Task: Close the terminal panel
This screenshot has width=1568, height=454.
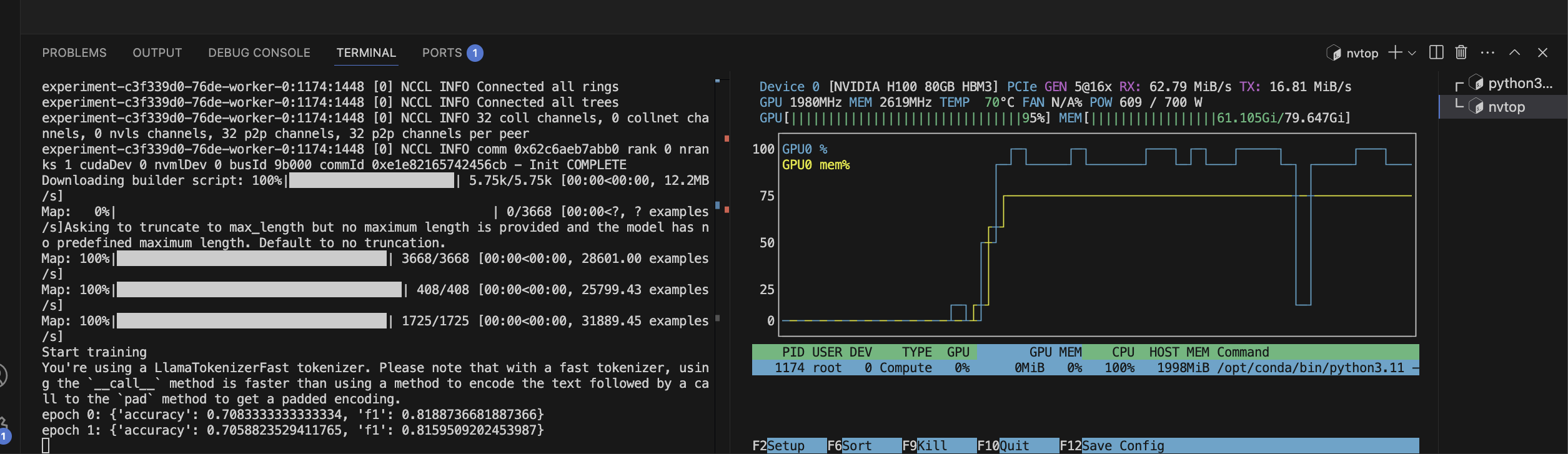Action: [x=1542, y=52]
